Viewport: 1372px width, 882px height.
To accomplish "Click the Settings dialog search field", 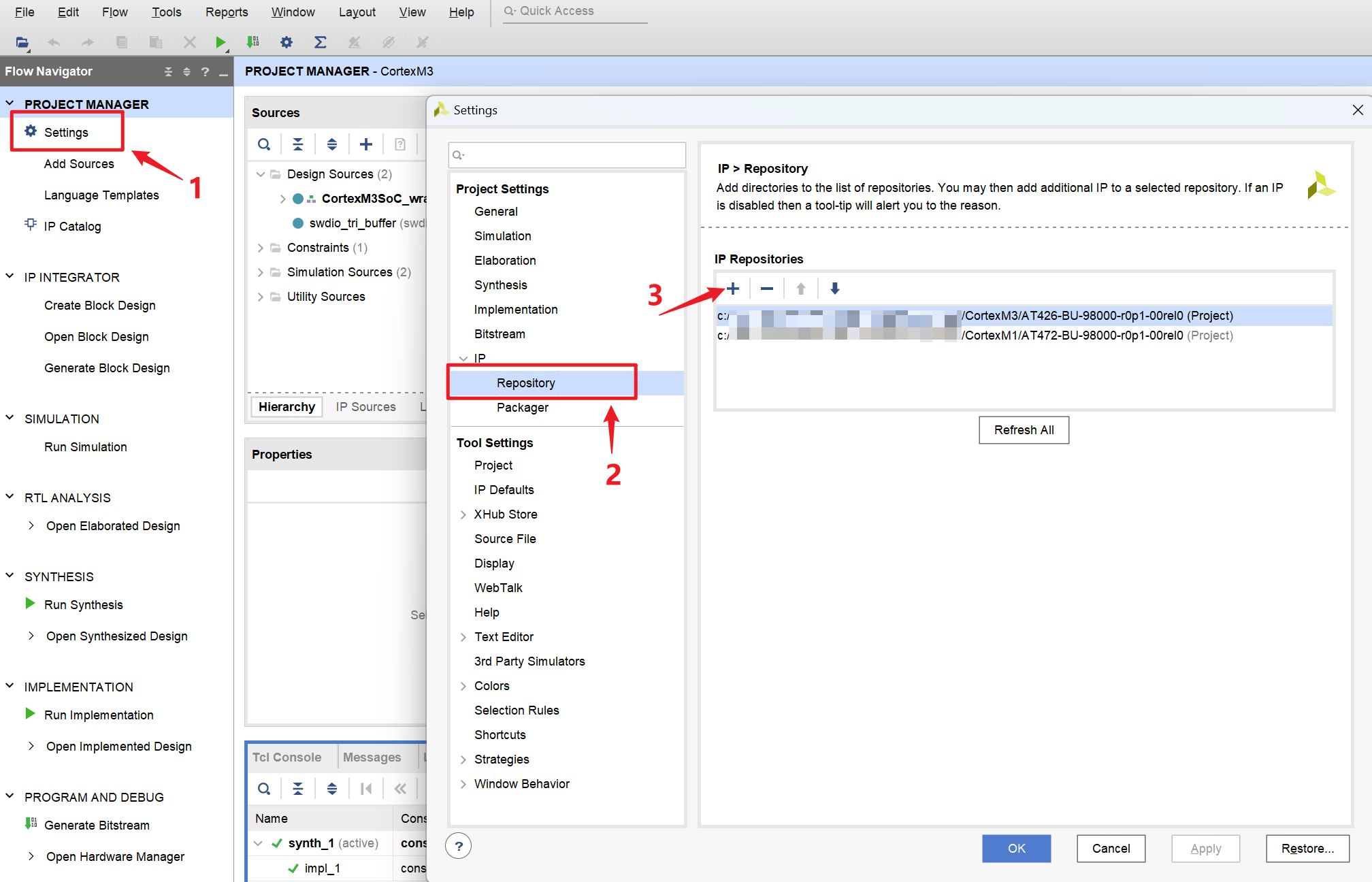I will click(568, 155).
